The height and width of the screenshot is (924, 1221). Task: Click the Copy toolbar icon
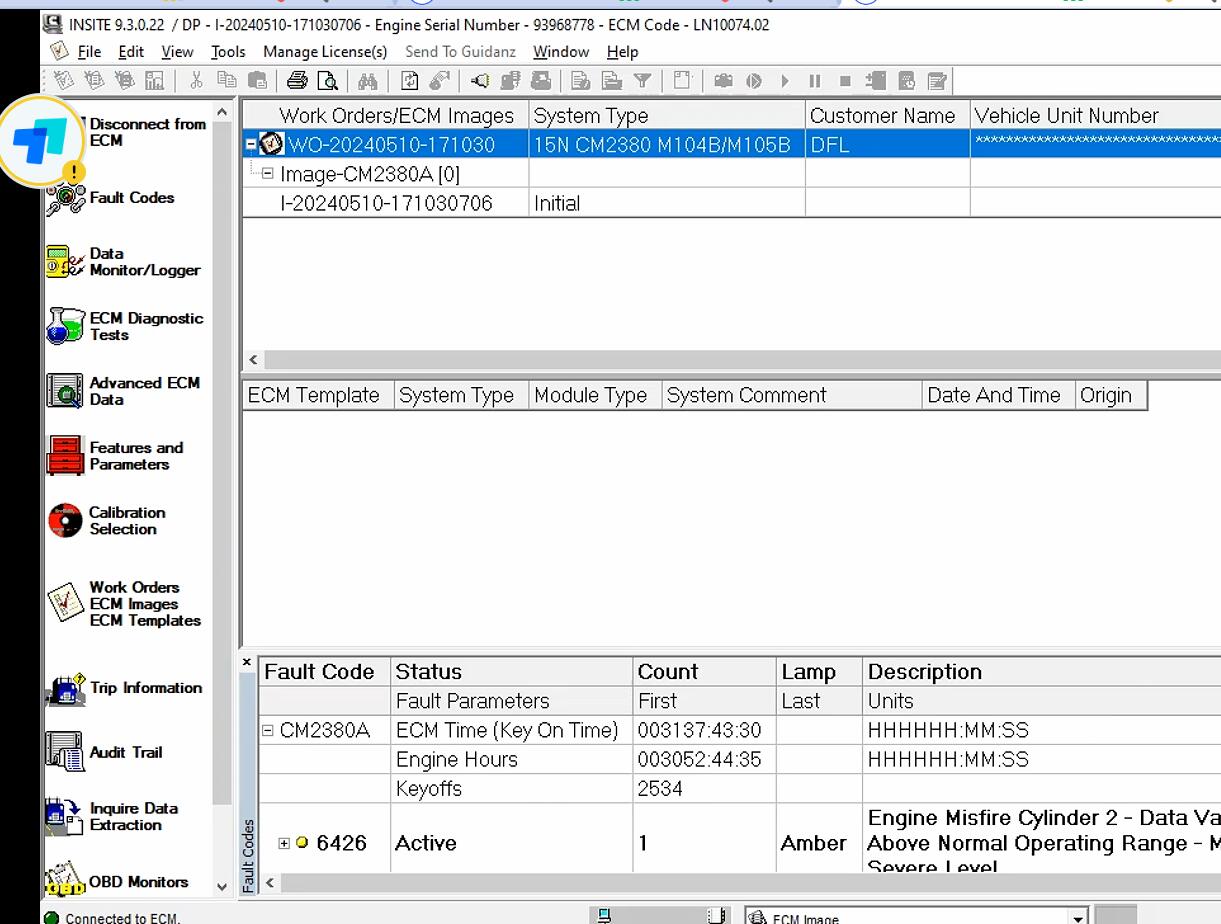pos(227,81)
